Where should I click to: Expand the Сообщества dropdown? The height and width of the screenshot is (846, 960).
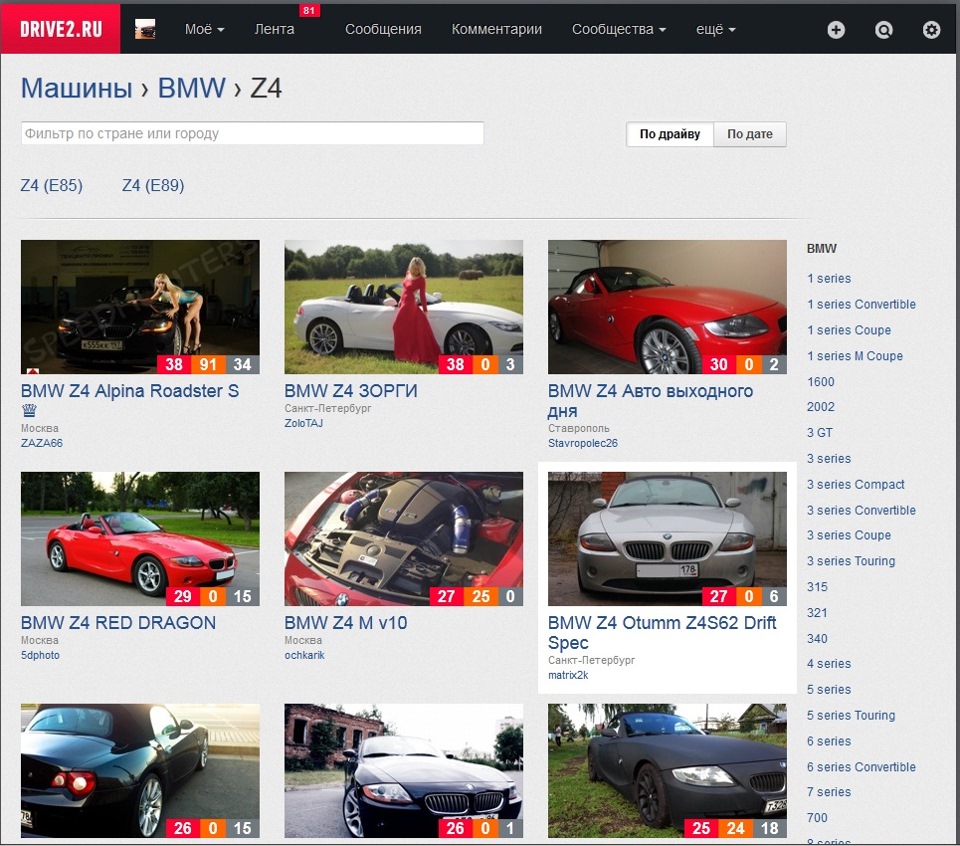pos(616,29)
